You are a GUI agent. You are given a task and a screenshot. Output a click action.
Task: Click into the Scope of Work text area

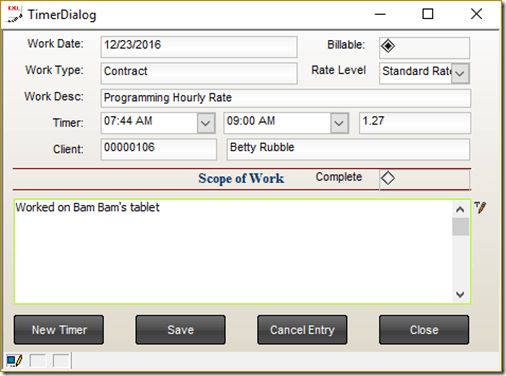pos(233,252)
